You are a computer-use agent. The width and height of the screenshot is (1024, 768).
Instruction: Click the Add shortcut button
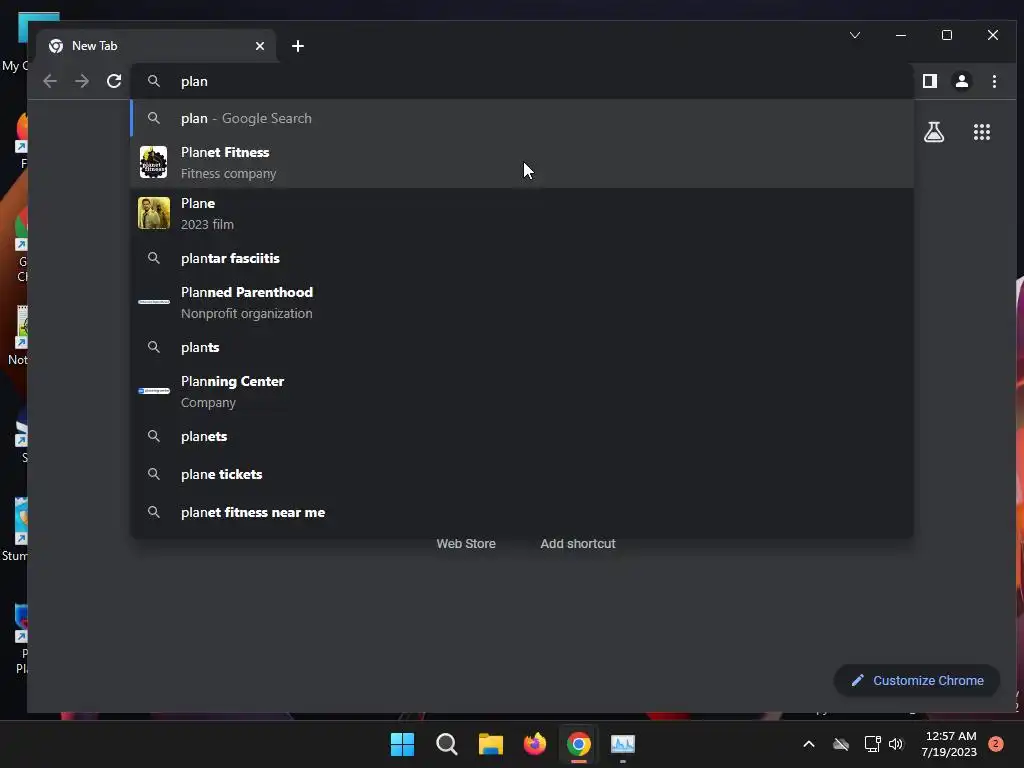[577, 543]
